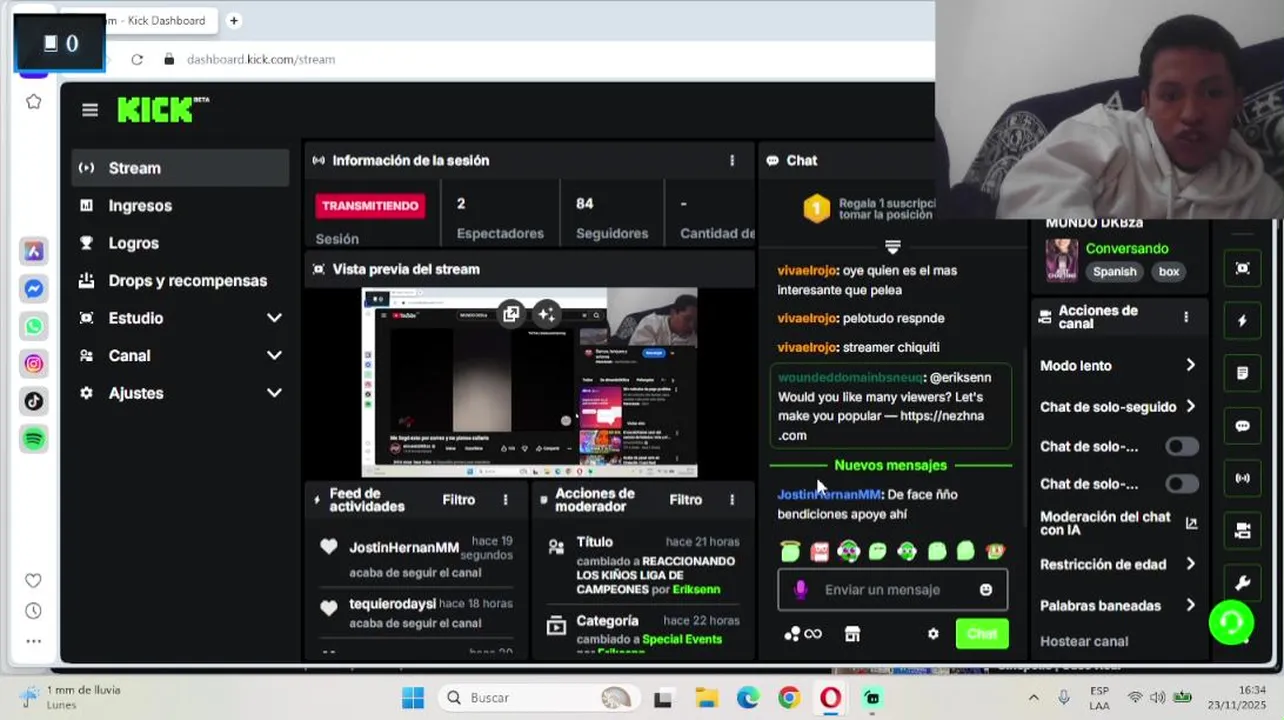Open Filtro in Feed de actividades
The image size is (1284, 720).
[x=459, y=499]
